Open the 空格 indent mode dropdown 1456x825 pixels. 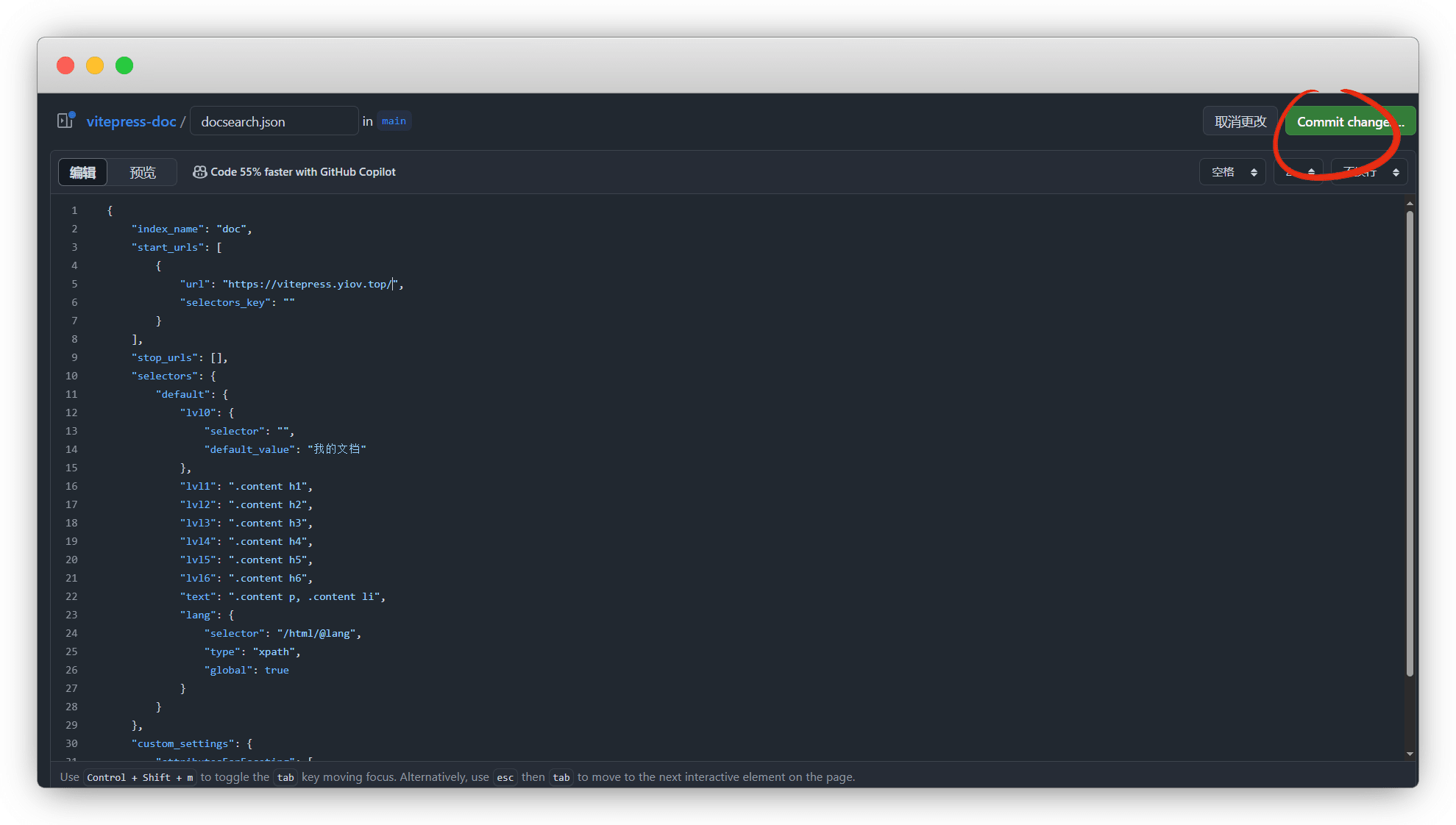pos(1233,172)
